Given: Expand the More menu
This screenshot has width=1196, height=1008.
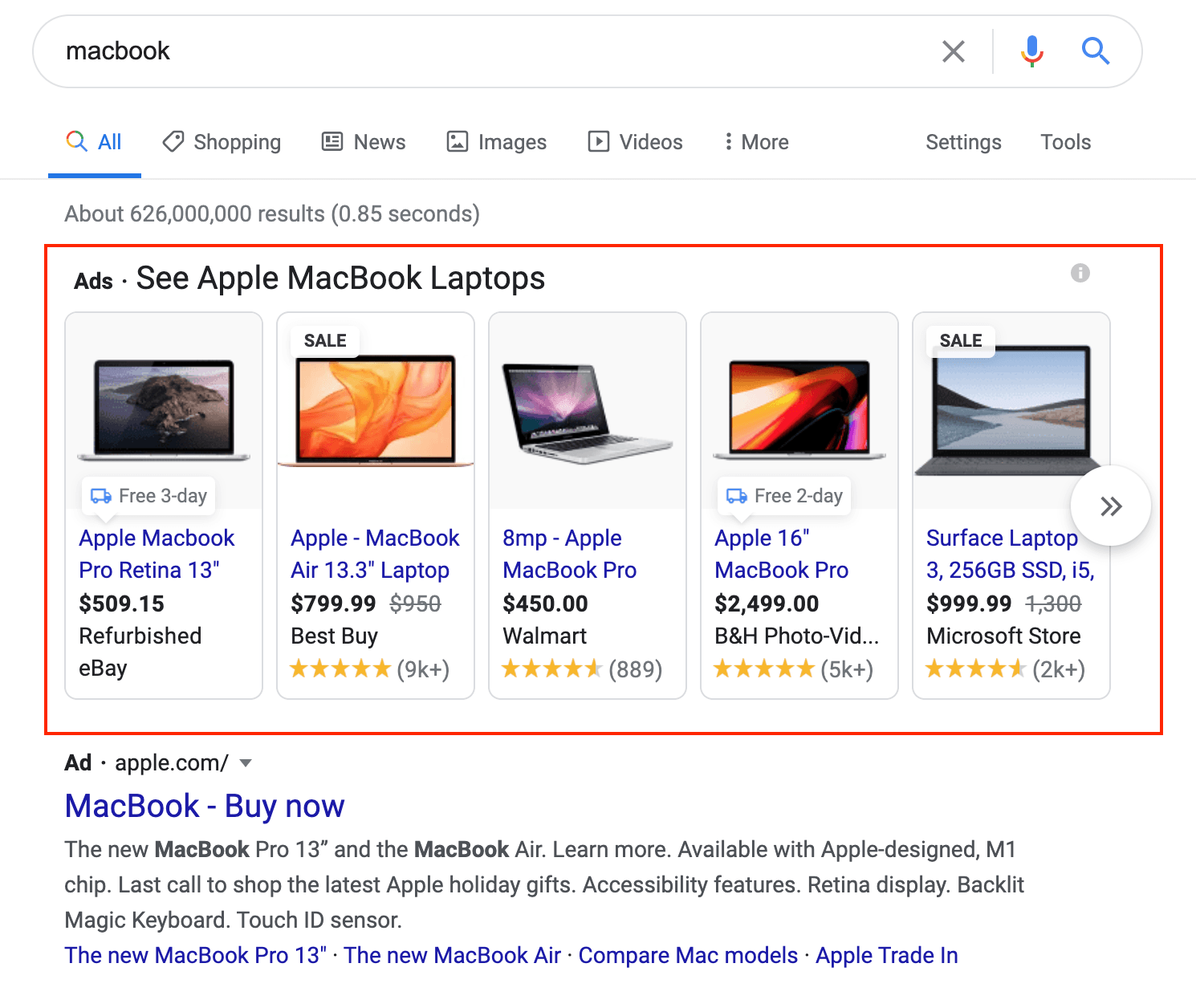Looking at the screenshot, I should [x=756, y=142].
